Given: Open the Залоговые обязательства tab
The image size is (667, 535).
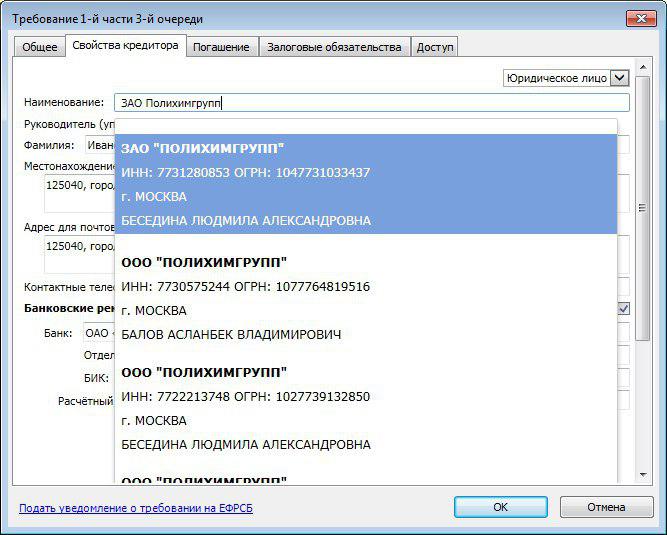Looking at the screenshot, I should (334, 47).
